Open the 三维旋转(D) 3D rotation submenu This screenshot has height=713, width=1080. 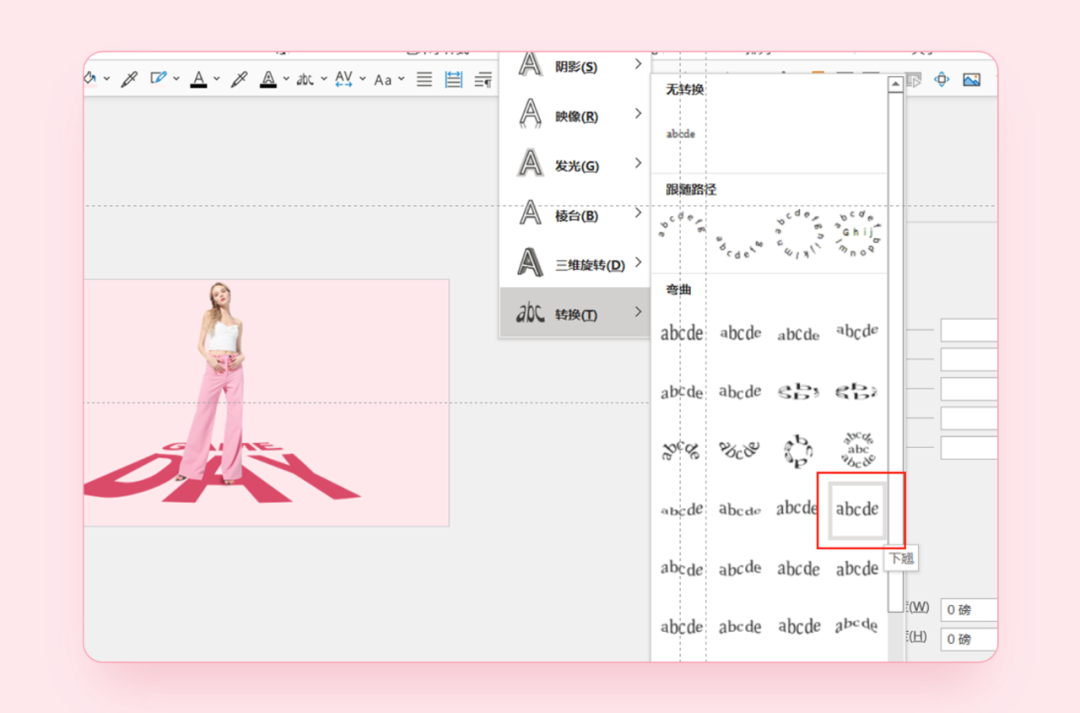coord(575,265)
